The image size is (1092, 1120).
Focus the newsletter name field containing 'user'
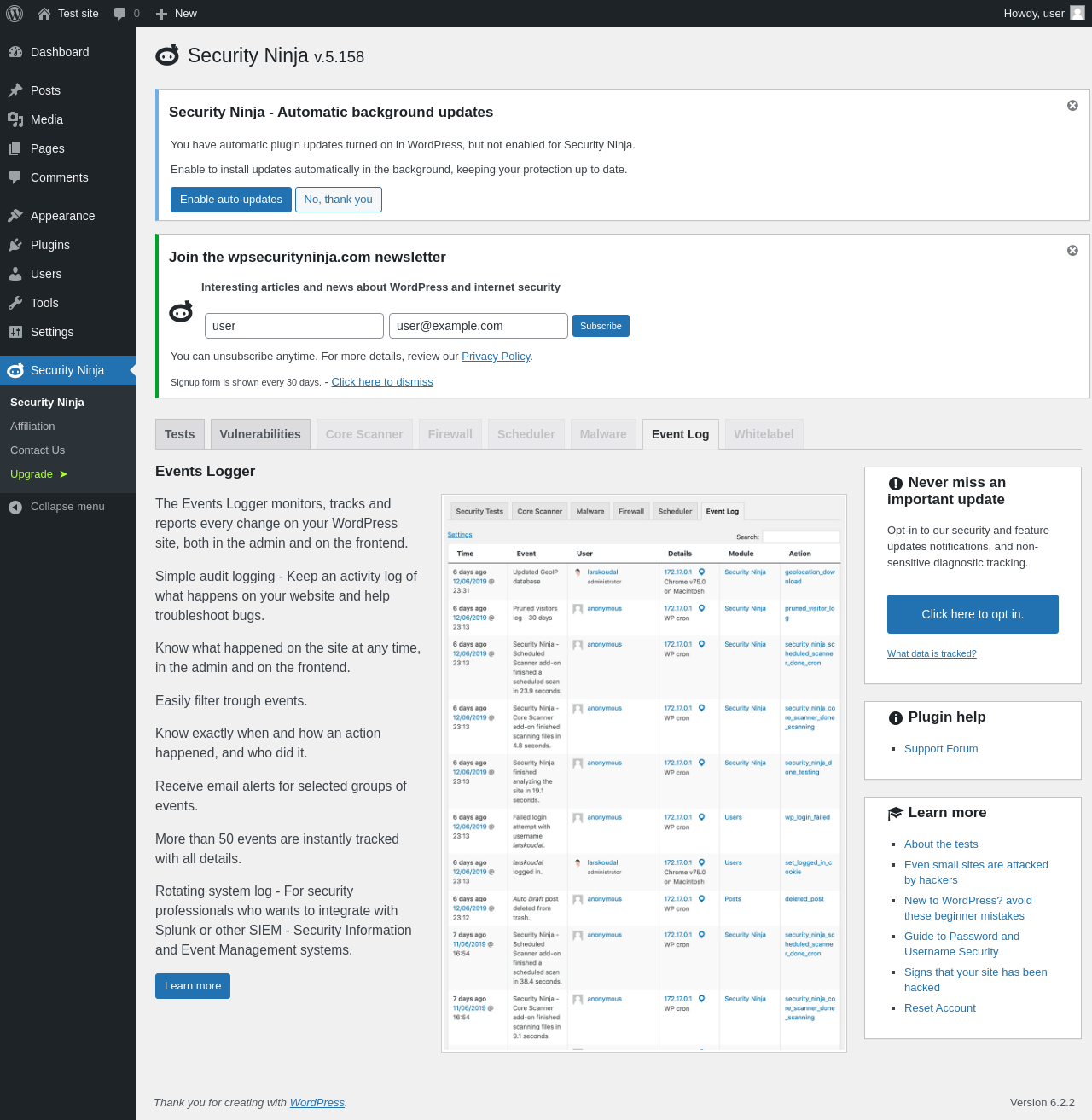click(294, 326)
